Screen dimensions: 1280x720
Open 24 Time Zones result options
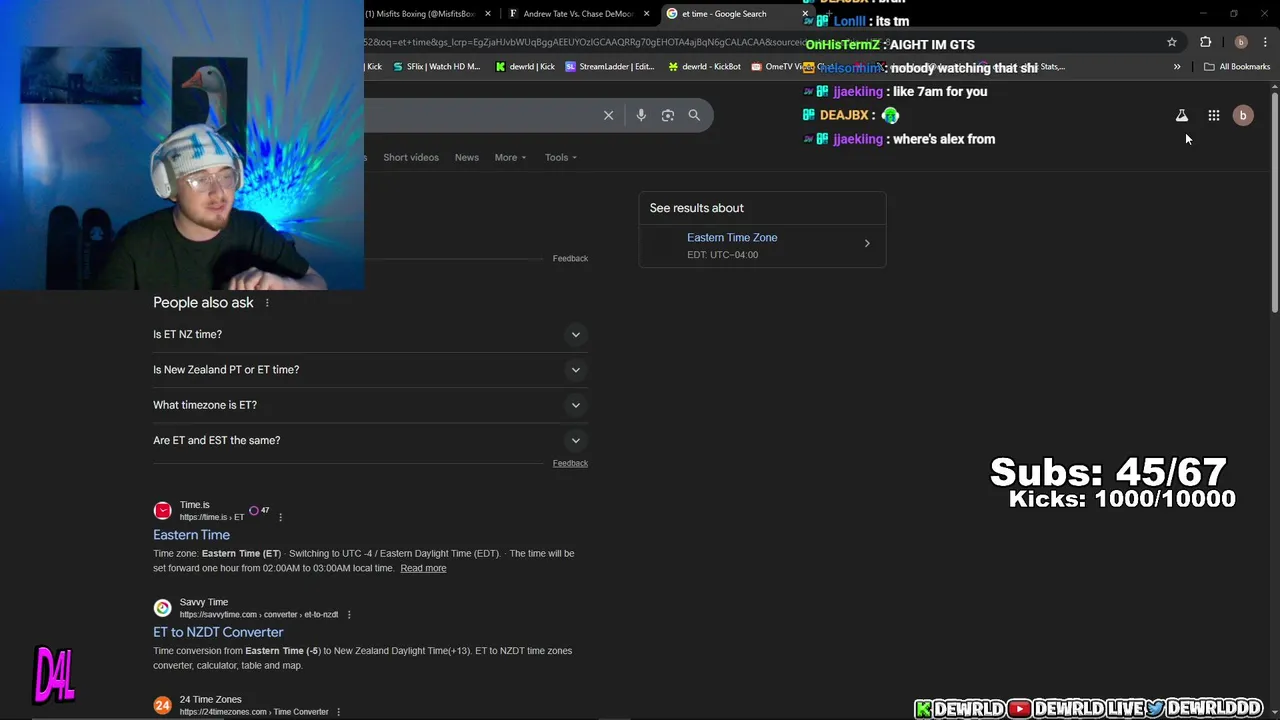(x=338, y=712)
